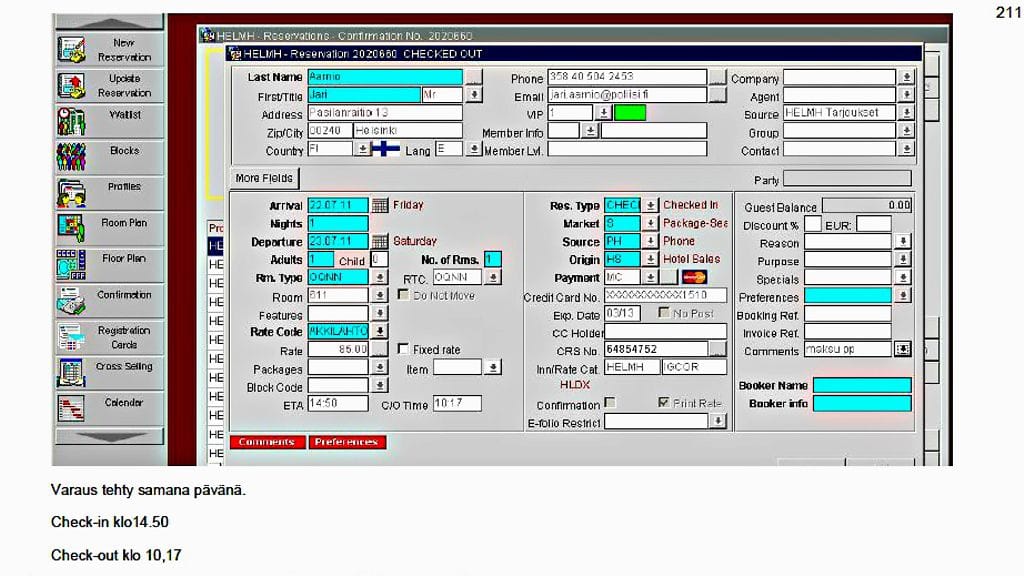The width and height of the screenshot is (1024, 576).
Task: Open the Blocks sidebar icon
Action: 71,157
